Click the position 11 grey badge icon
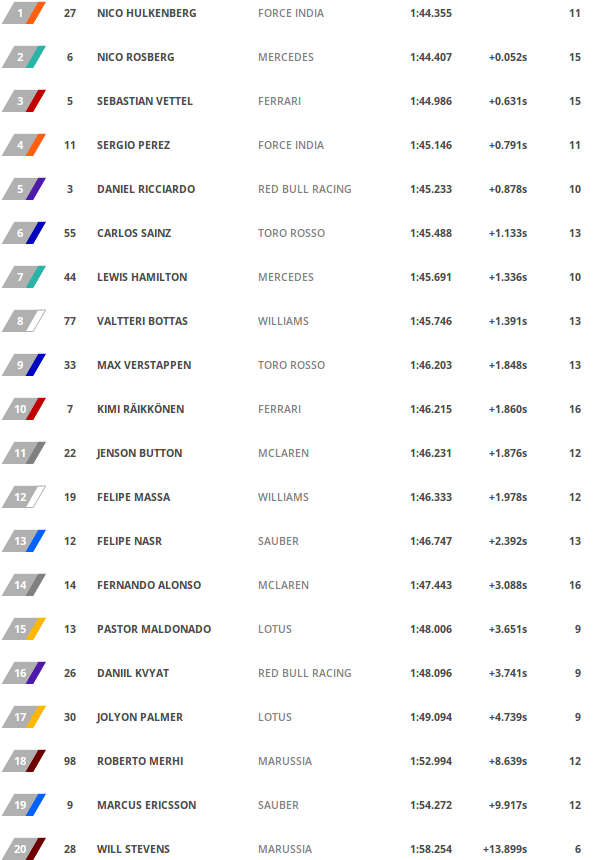 pos(24,453)
